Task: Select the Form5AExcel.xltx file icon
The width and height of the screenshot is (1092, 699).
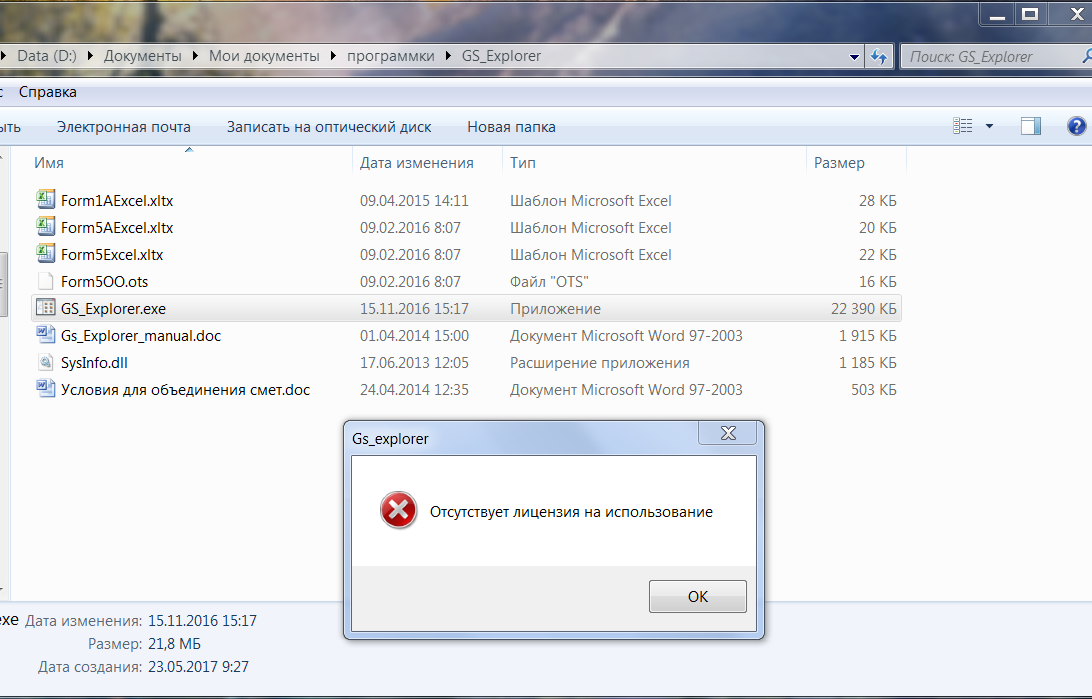Action: coord(45,227)
